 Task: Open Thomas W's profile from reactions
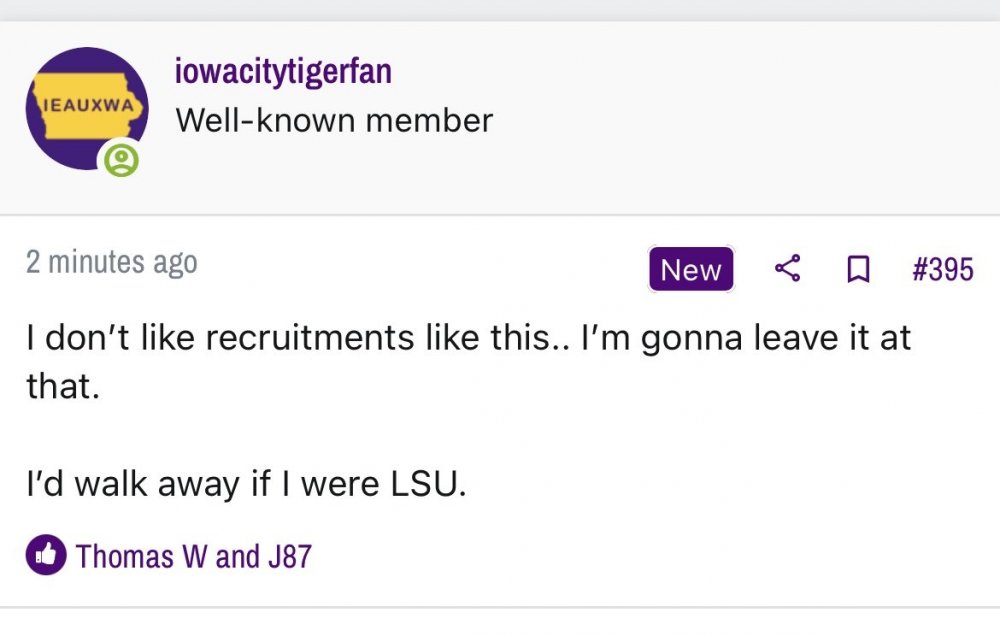(x=142, y=556)
